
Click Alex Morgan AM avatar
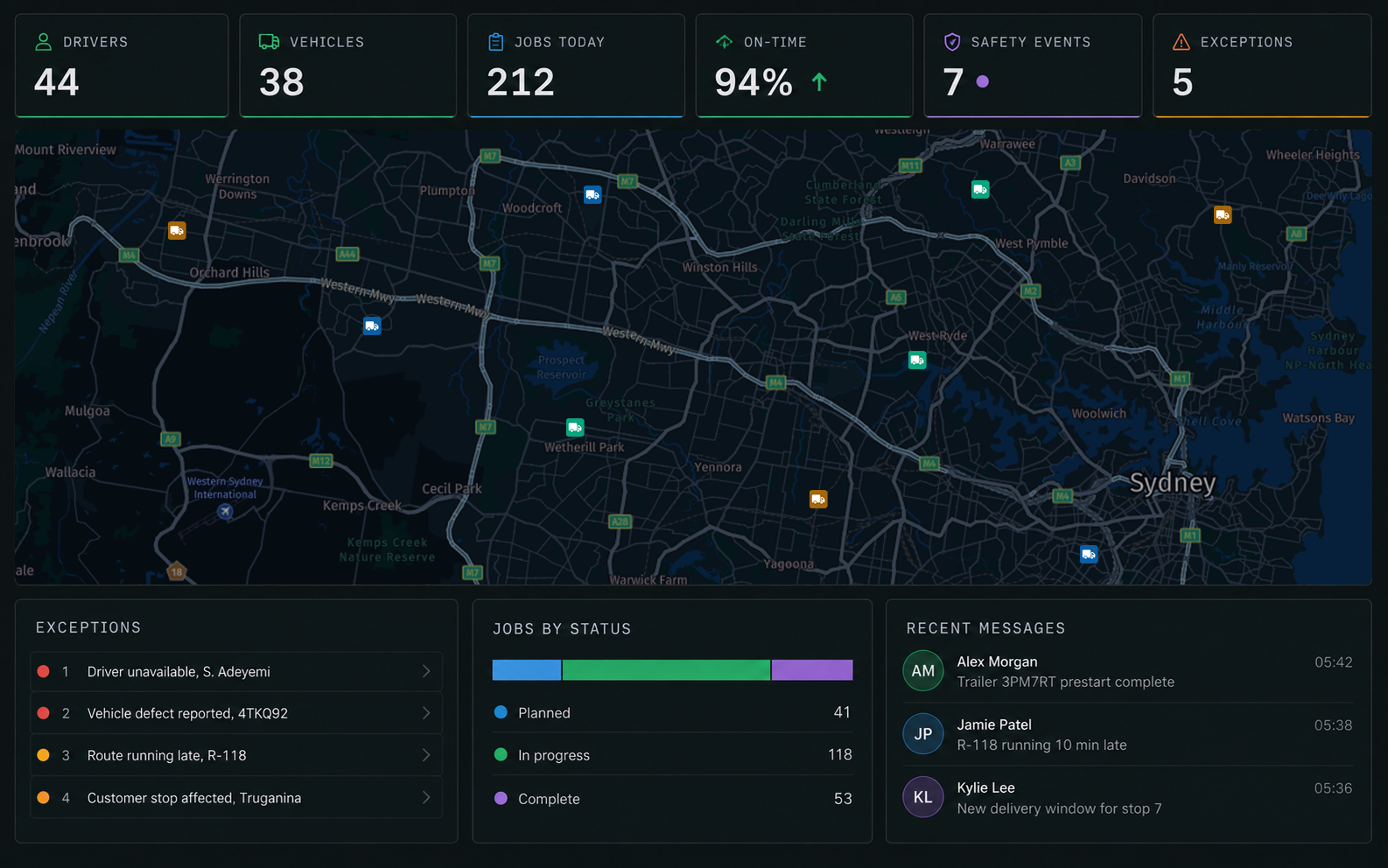point(923,671)
